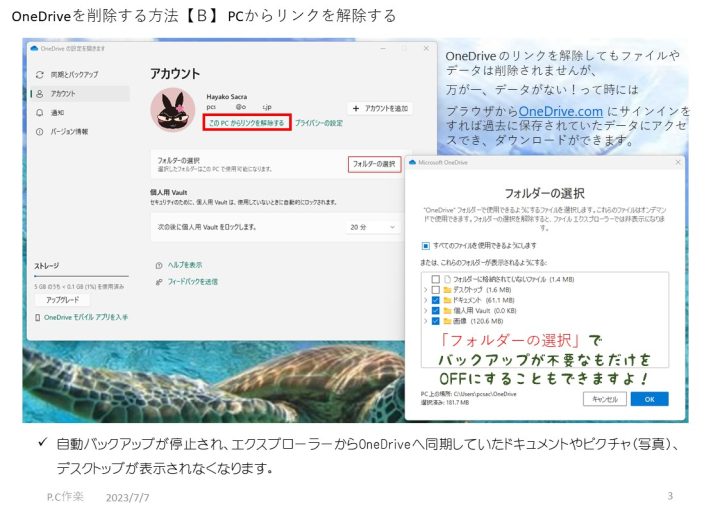This screenshot has width=720, height=509.
Task: Click the feedback icon beside フィードバックを送信
Action: pyautogui.click(x=159, y=282)
